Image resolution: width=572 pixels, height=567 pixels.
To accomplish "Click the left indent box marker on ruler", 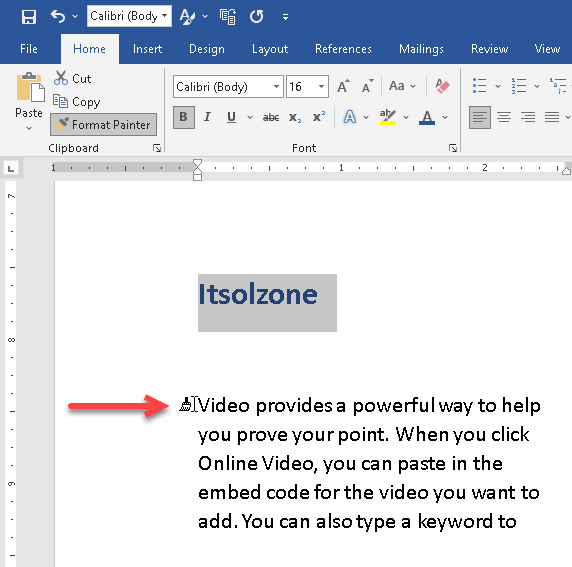I will [197, 177].
